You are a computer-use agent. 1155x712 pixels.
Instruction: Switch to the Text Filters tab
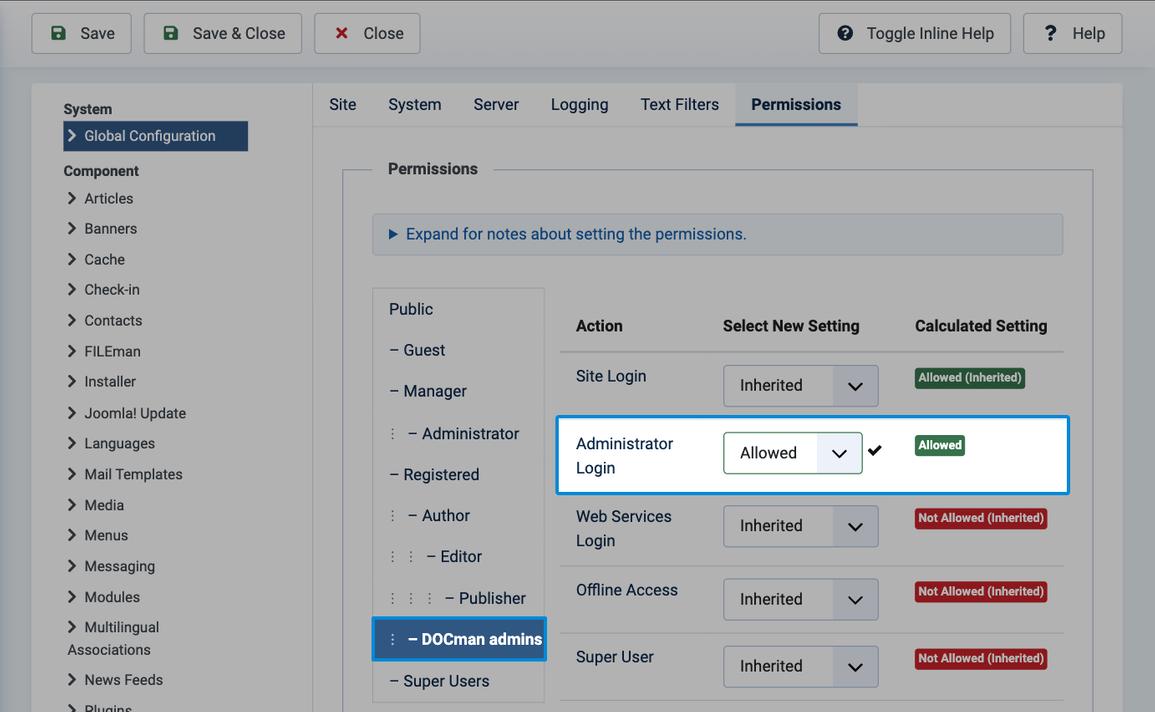coord(679,105)
